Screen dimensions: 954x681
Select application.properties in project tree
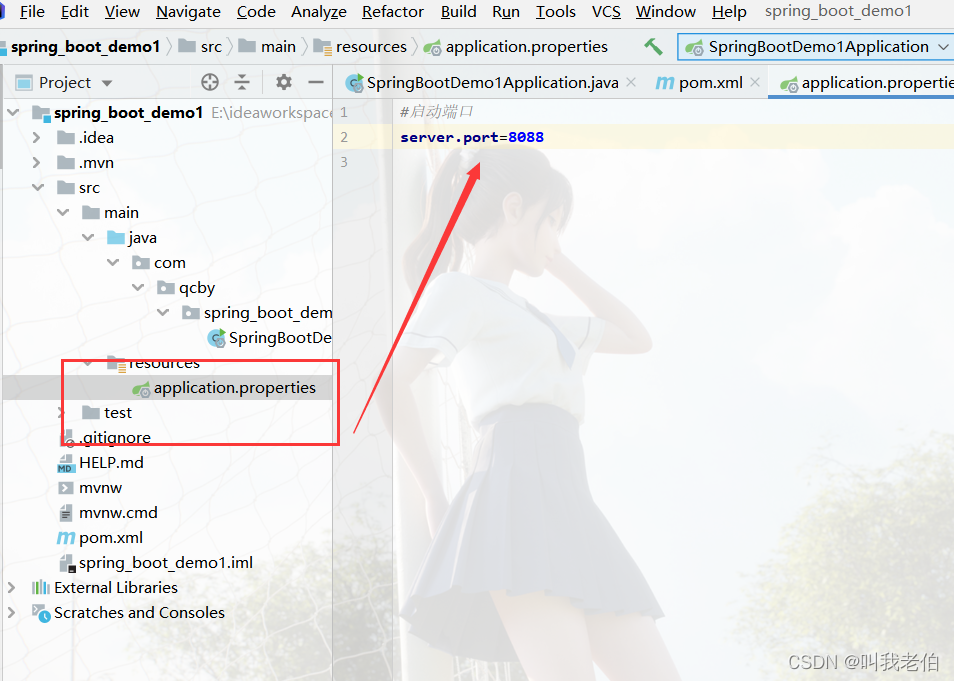(x=234, y=388)
